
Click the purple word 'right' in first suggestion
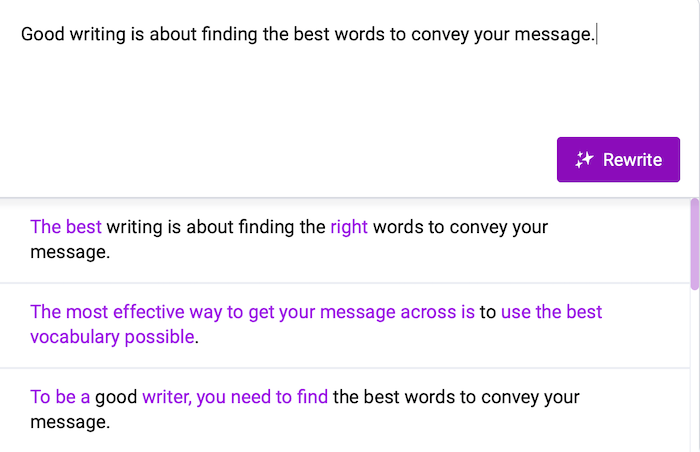tap(349, 227)
